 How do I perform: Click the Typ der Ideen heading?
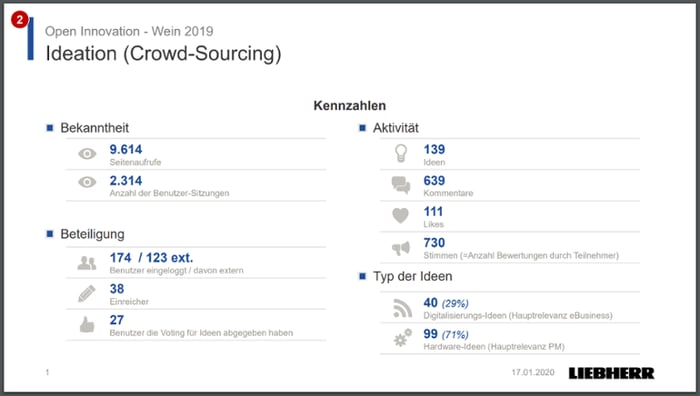click(412, 276)
